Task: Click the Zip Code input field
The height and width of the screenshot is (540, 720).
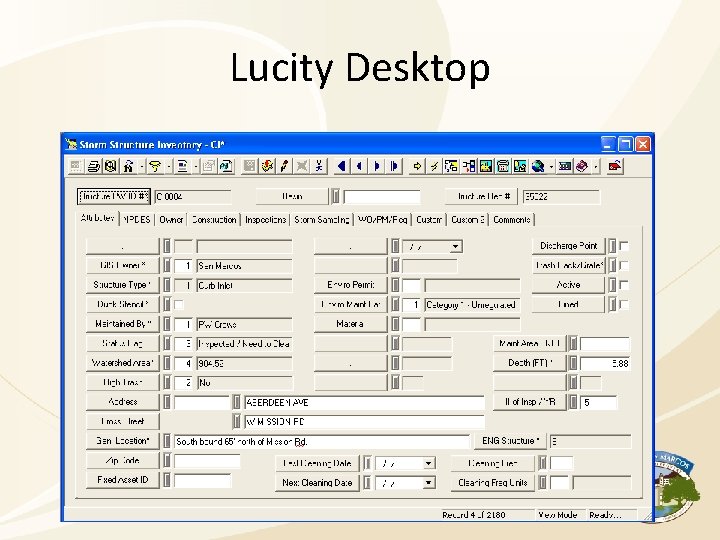Action: click(x=207, y=461)
